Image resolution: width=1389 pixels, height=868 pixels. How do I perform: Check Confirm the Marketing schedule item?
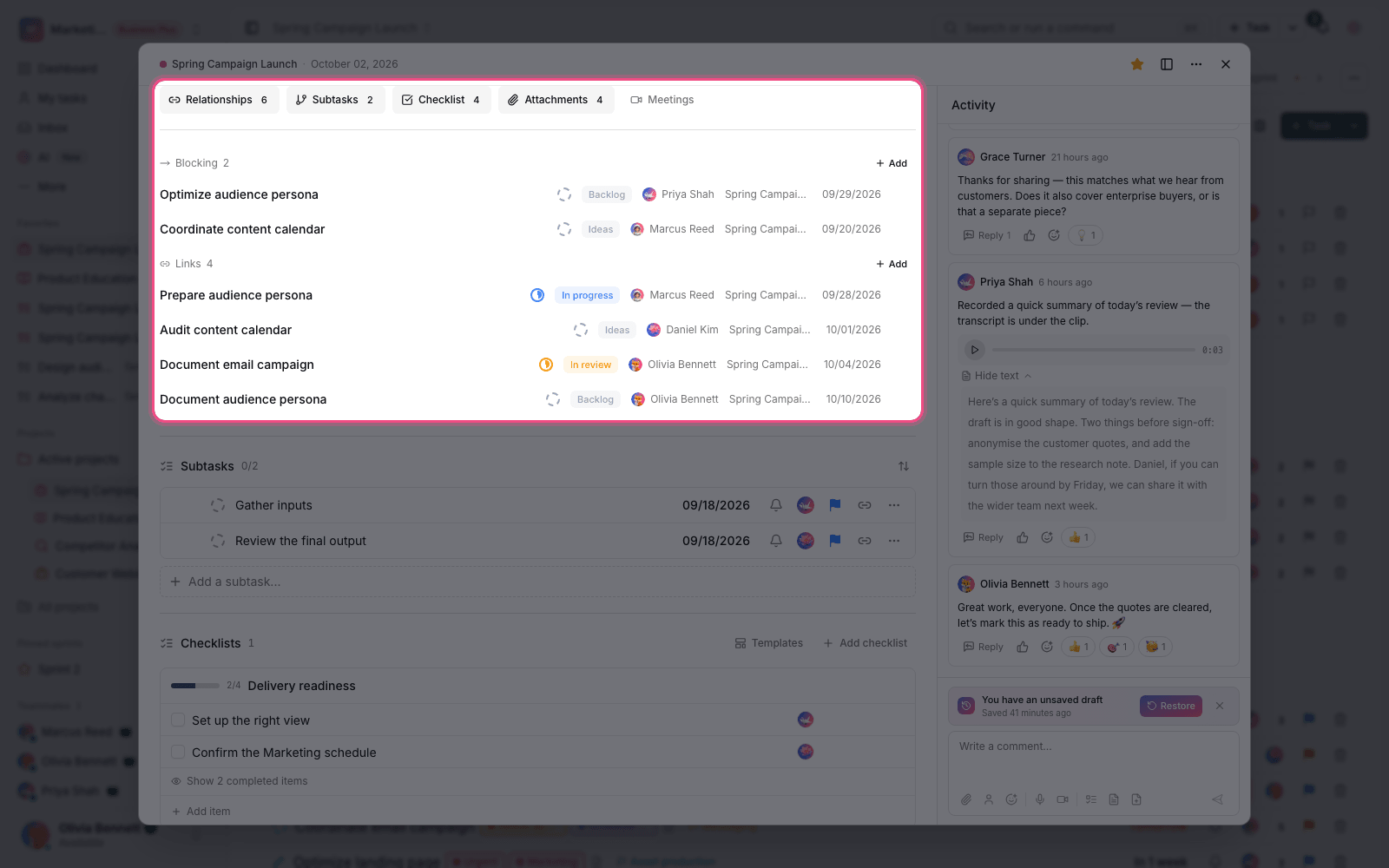pyautogui.click(x=178, y=752)
